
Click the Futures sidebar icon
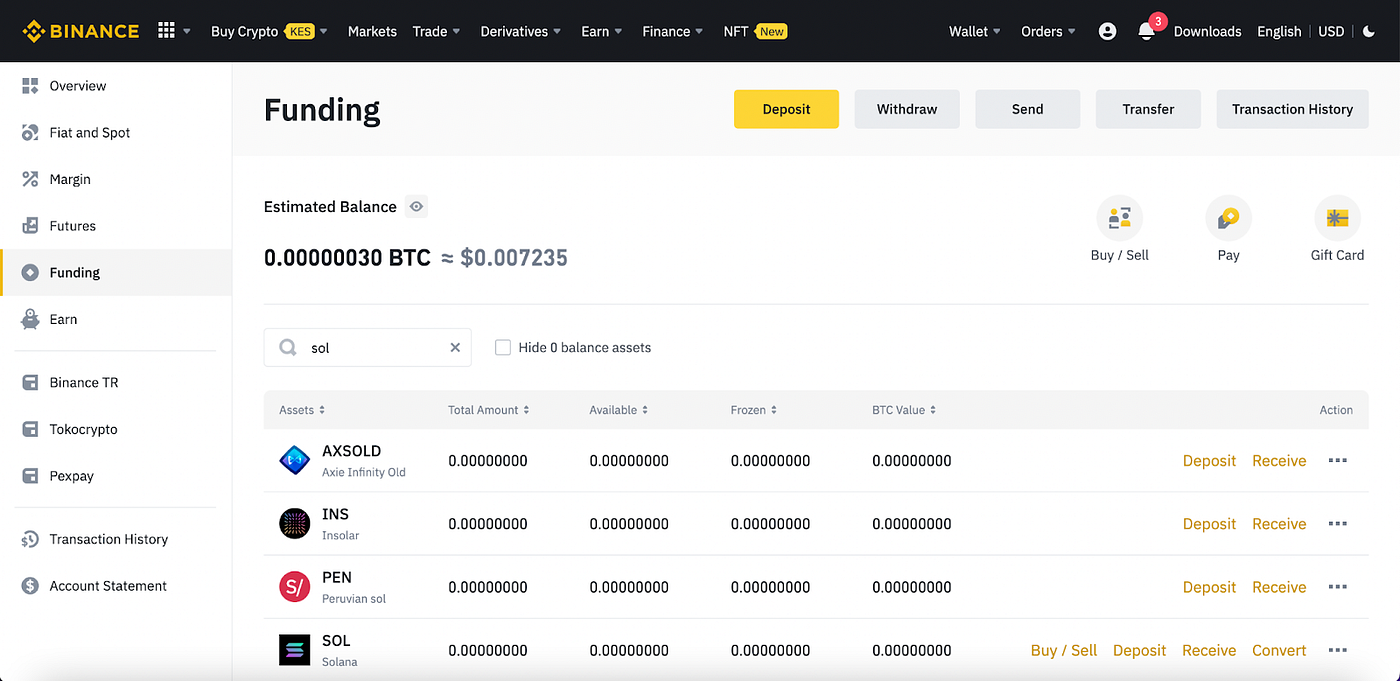click(30, 226)
